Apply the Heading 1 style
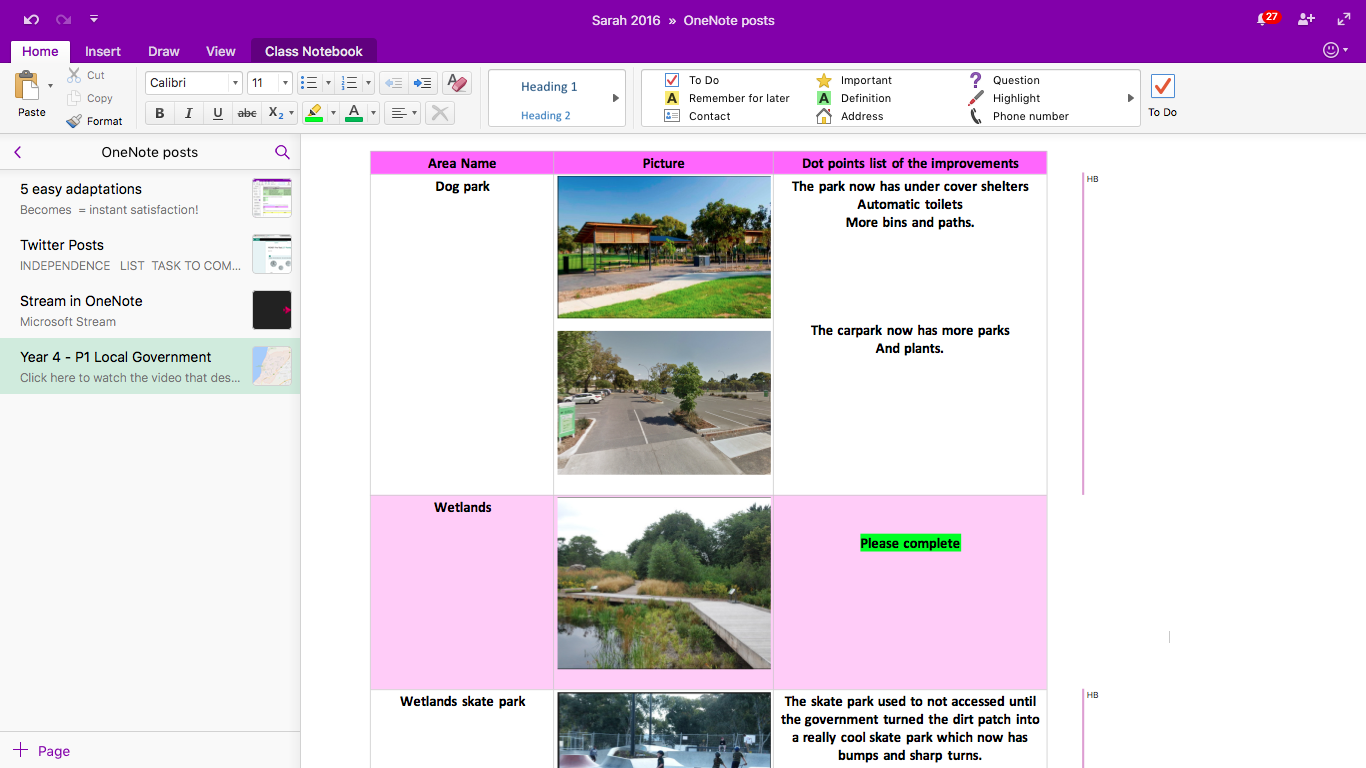This screenshot has width=1366, height=768. coord(549,87)
